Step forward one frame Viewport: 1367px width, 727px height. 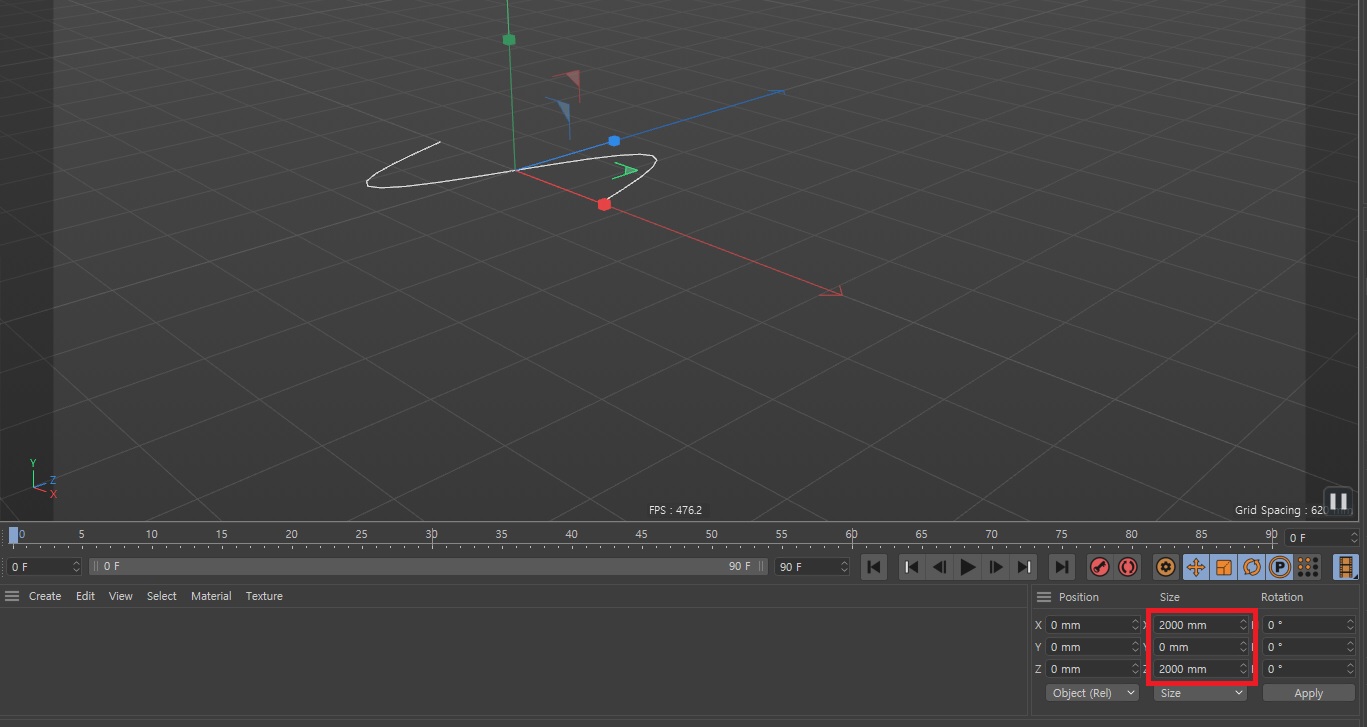(x=996, y=567)
